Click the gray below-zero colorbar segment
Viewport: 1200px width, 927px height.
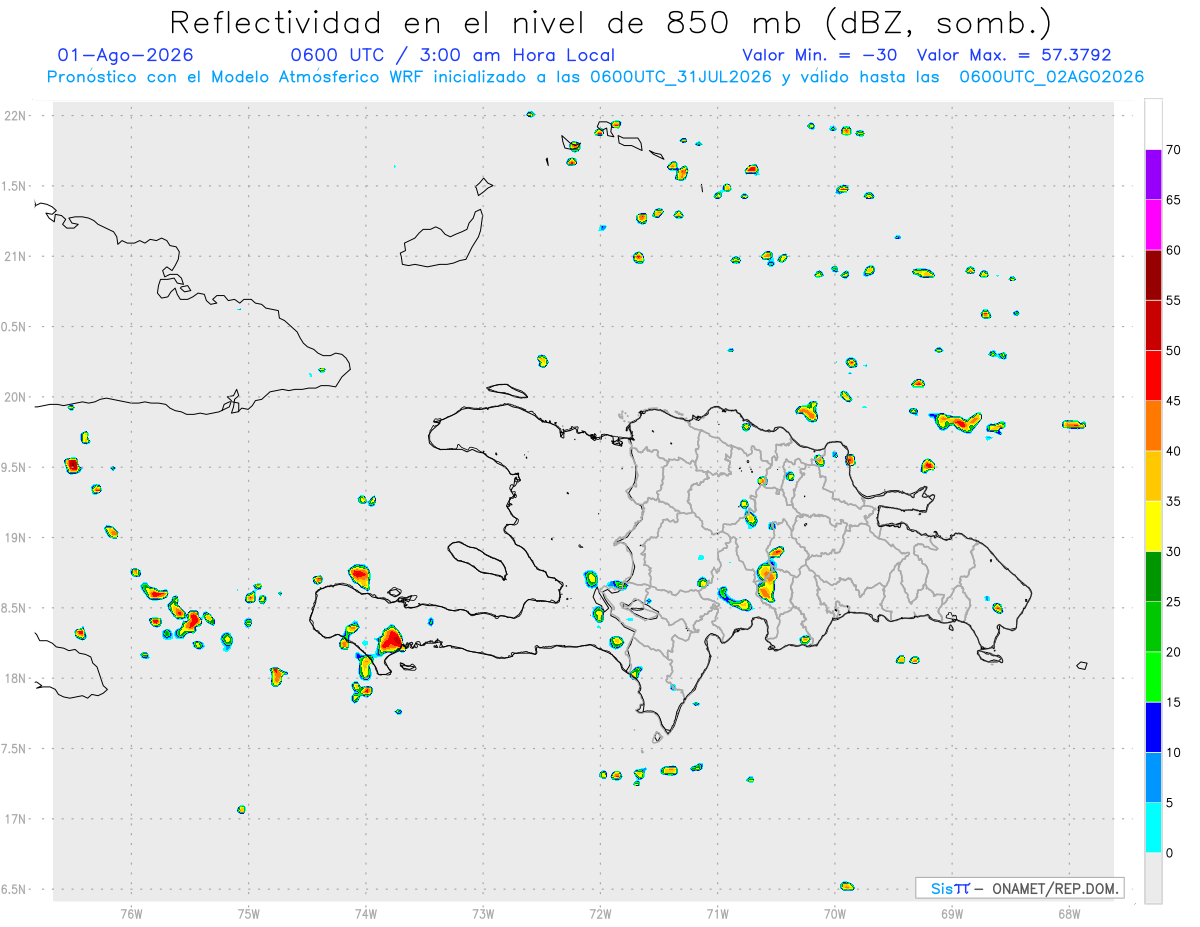(1153, 878)
